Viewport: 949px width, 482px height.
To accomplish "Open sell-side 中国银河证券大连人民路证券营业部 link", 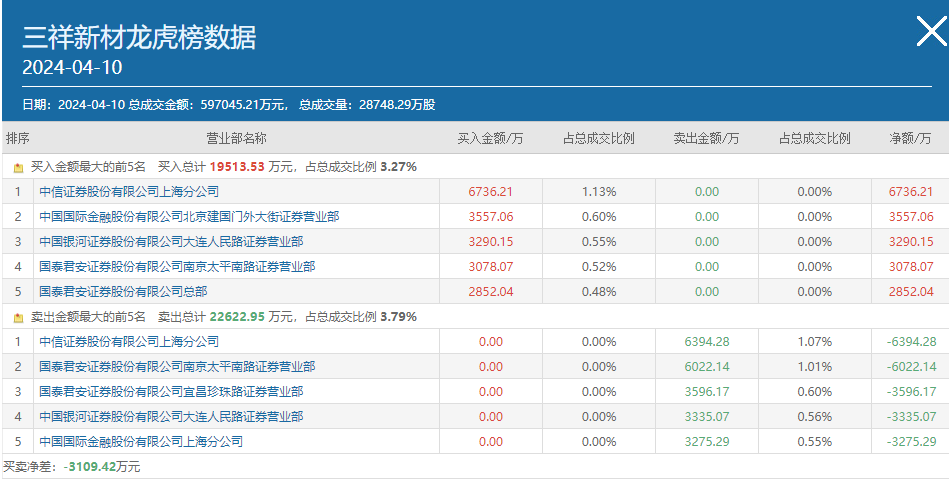I will click(x=171, y=417).
